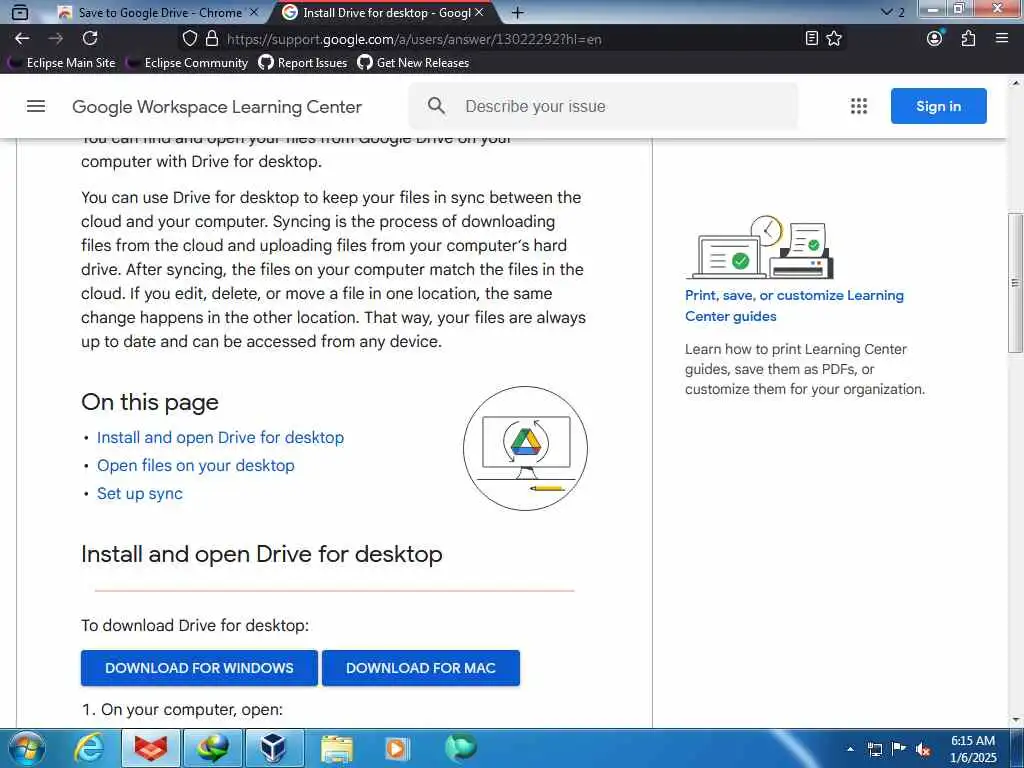Open the Firefox account icon

tap(935, 39)
